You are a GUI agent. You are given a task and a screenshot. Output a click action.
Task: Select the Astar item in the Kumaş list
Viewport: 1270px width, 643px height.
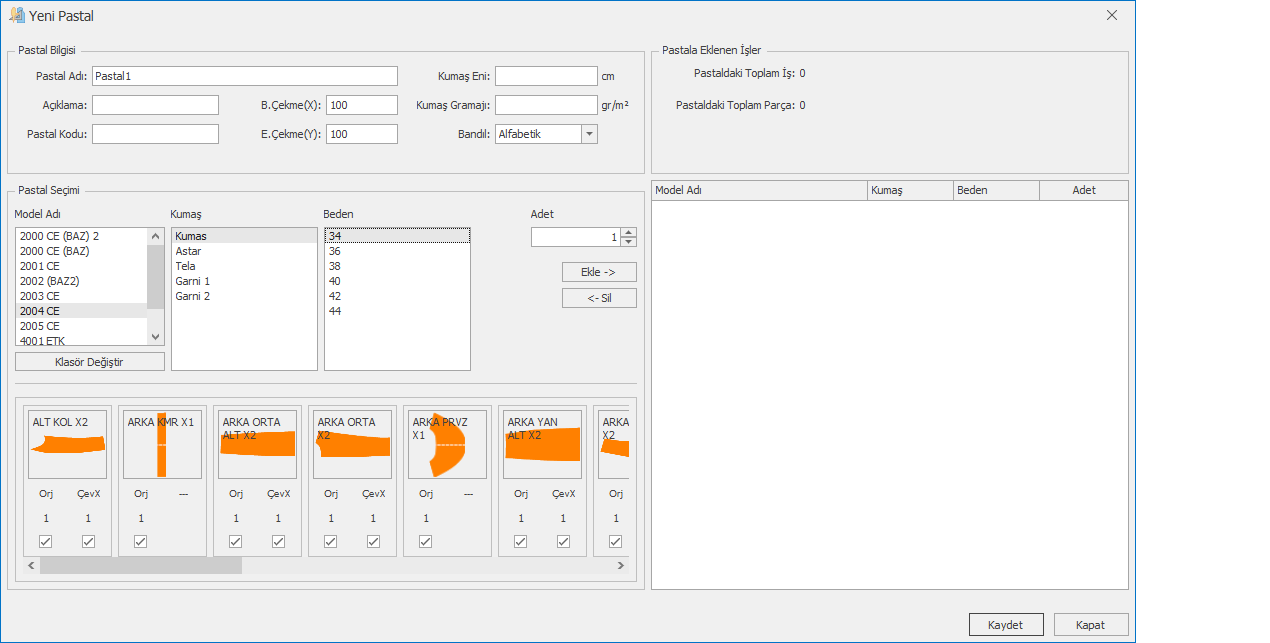[x=188, y=251]
